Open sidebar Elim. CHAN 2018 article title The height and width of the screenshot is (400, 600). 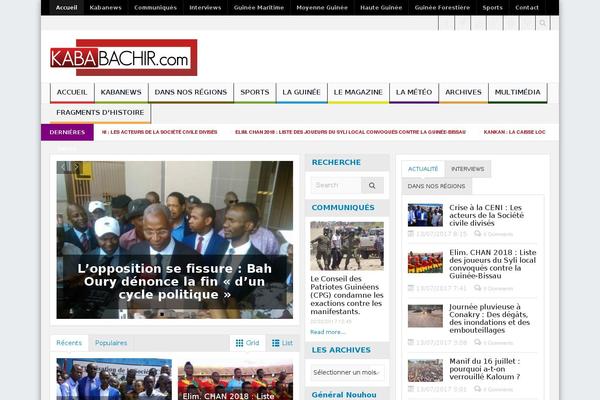(x=493, y=264)
